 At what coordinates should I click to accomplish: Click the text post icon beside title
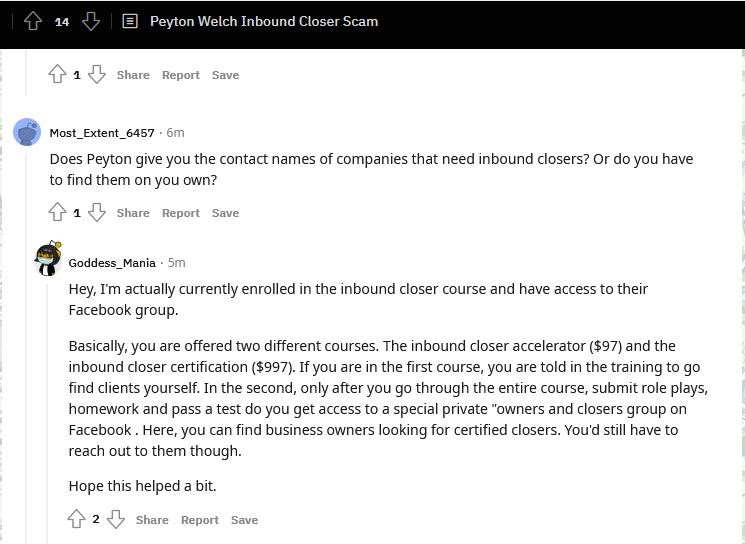[130, 21]
